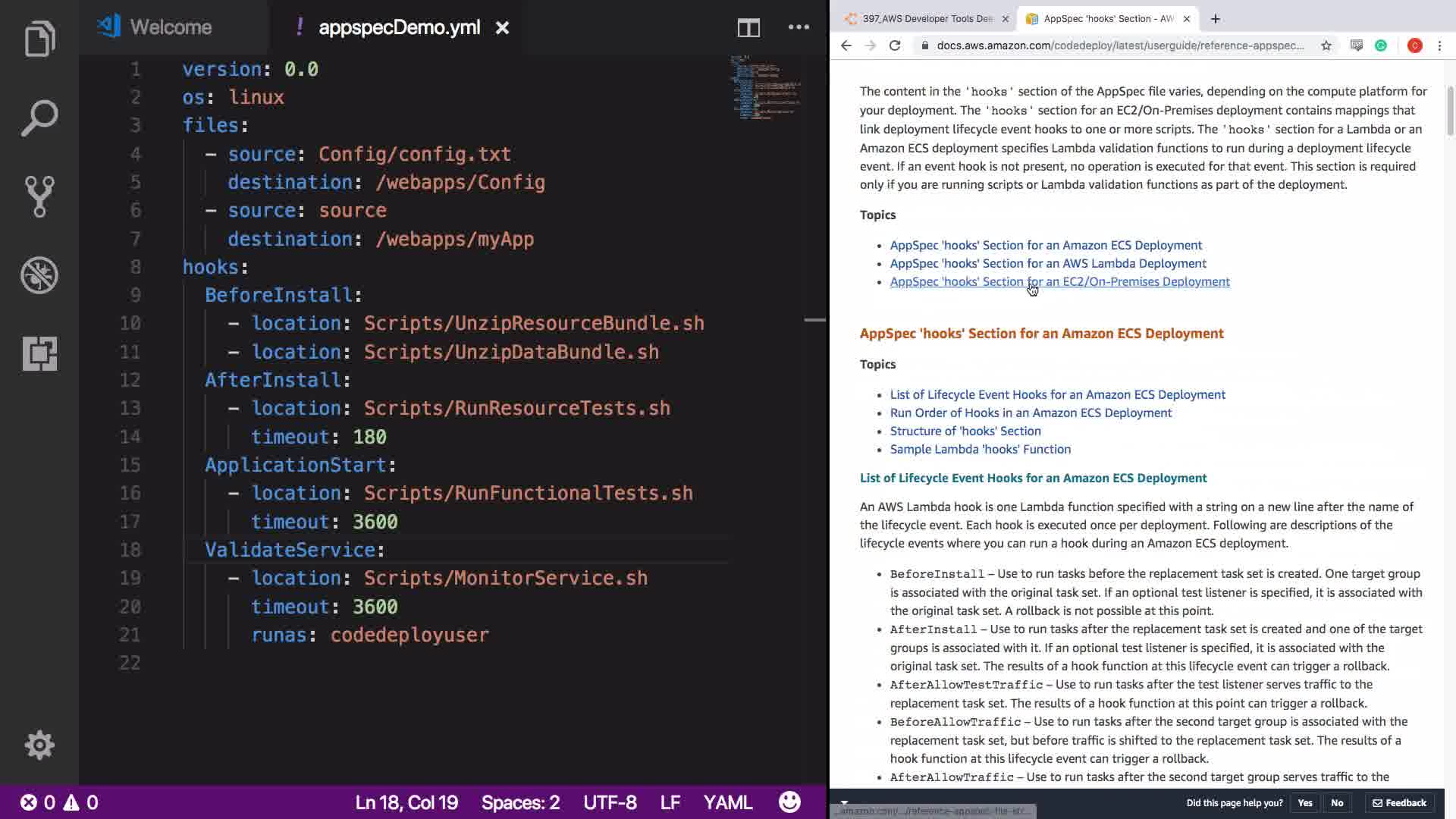
Task: Open the Search sidebar panel
Action: [x=39, y=118]
